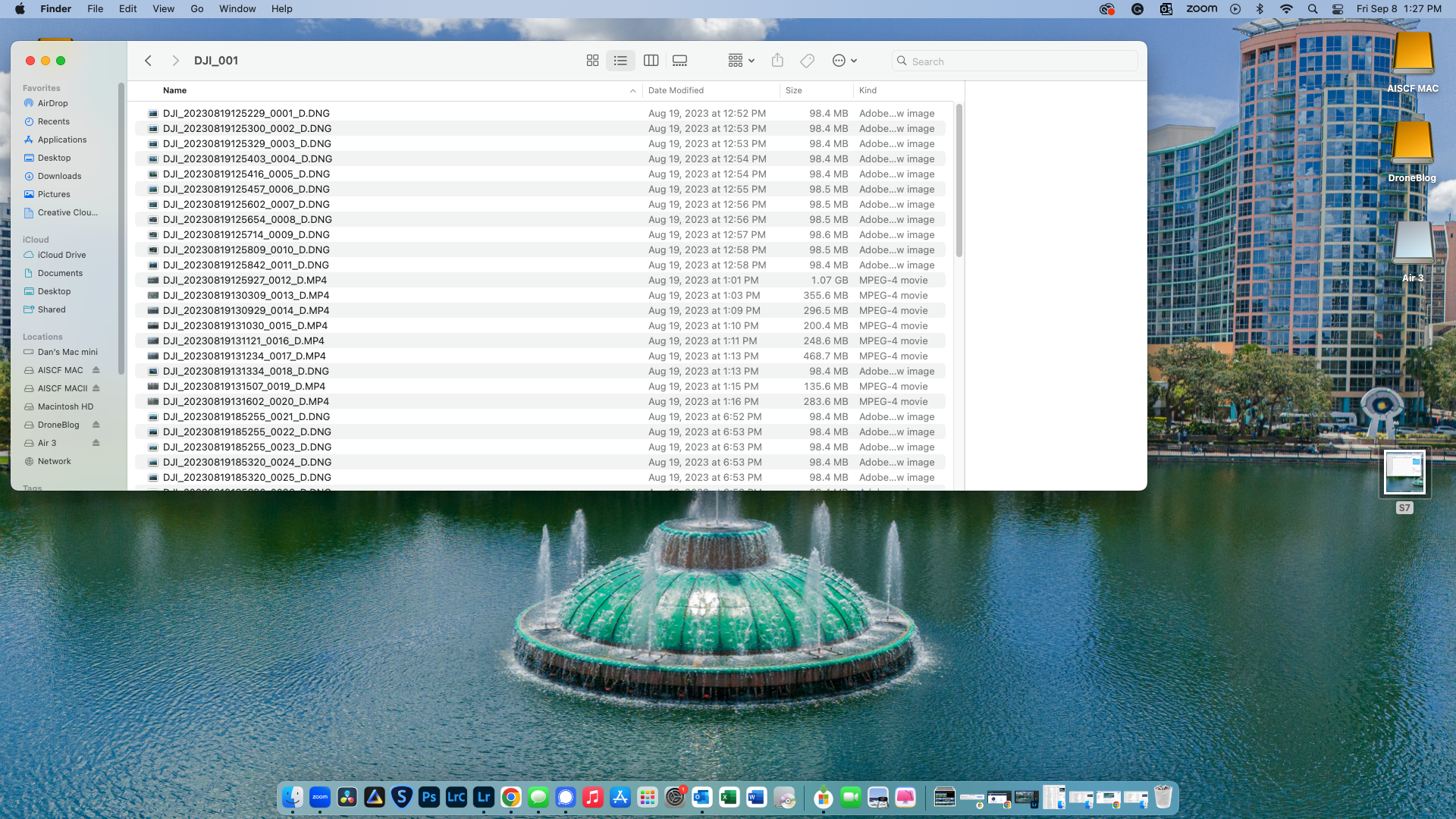This screenshot has width=1456, height=819.
Task: Open Pictures in the sidebar
Action: [54, 194]
